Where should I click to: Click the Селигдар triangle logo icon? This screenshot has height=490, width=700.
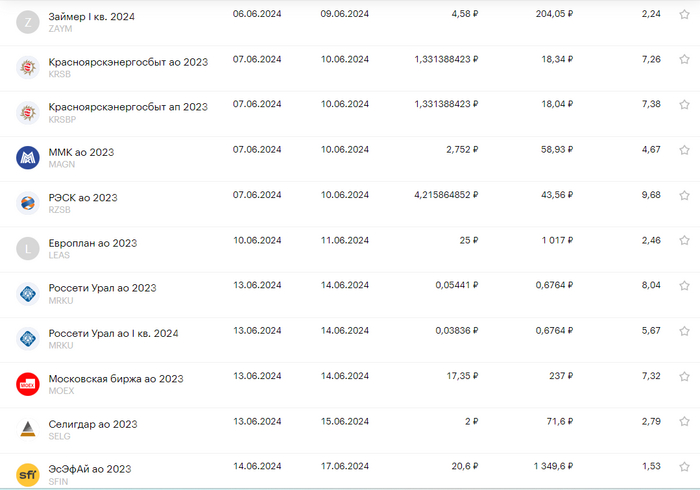[x=28, y=429]
